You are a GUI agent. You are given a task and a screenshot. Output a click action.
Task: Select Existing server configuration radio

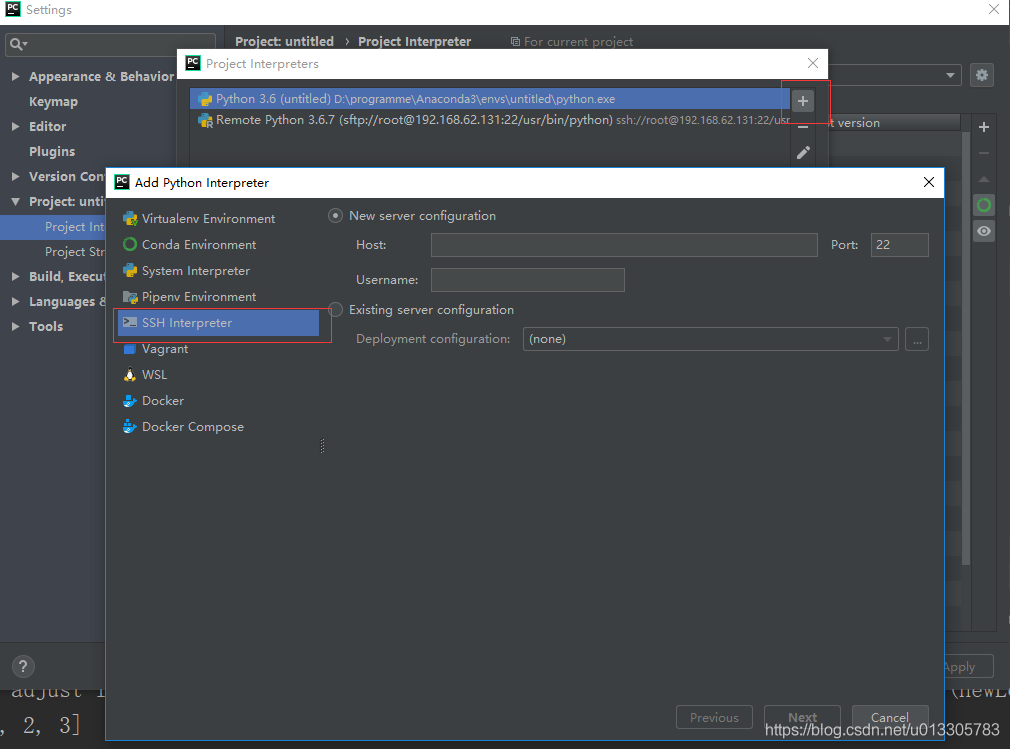[x=335, y=310]
